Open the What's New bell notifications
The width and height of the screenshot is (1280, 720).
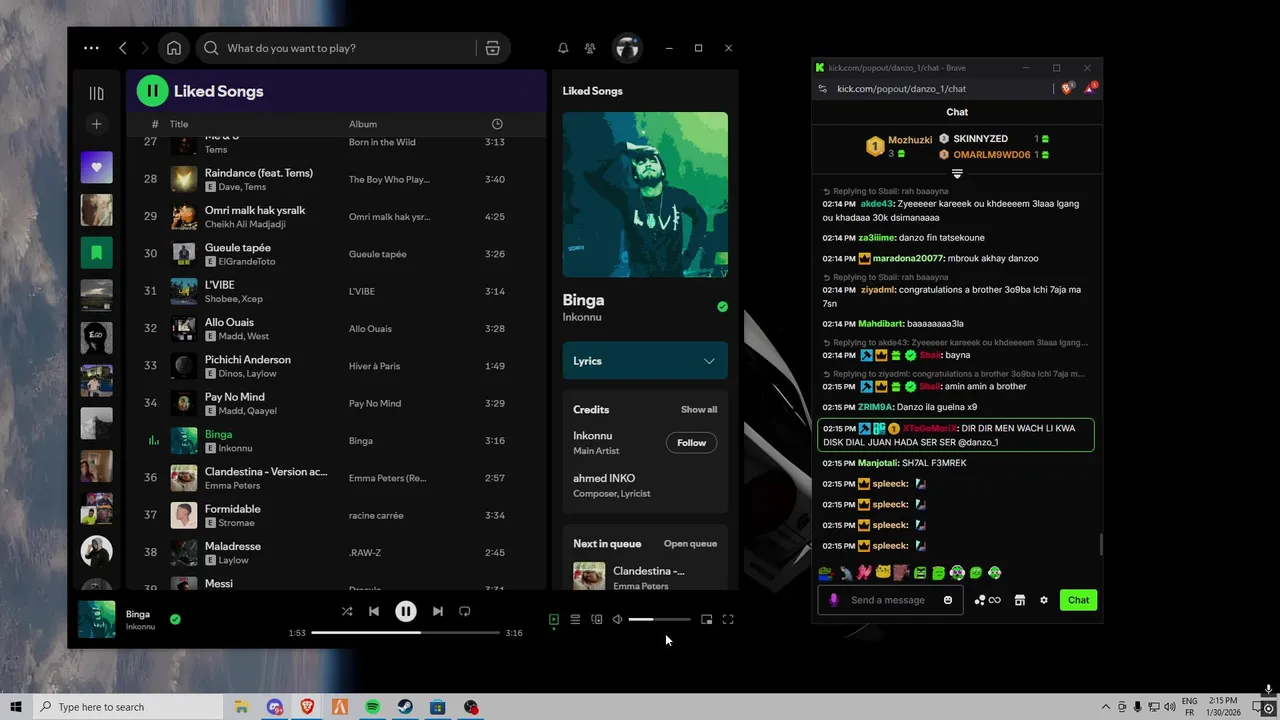point(563,48)
